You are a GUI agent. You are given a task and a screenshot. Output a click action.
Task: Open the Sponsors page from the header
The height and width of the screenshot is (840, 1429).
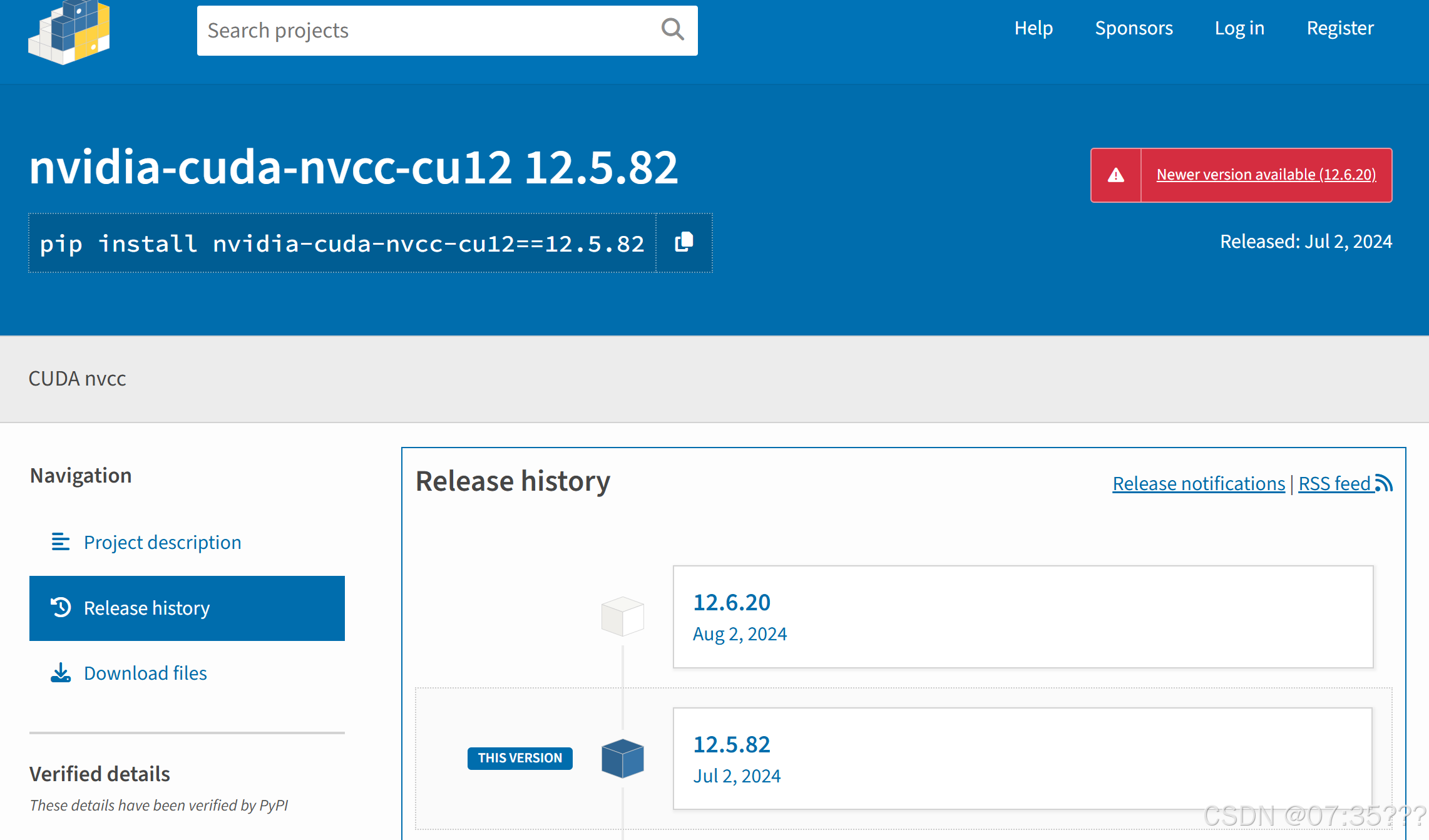(x=1134, y=28)
